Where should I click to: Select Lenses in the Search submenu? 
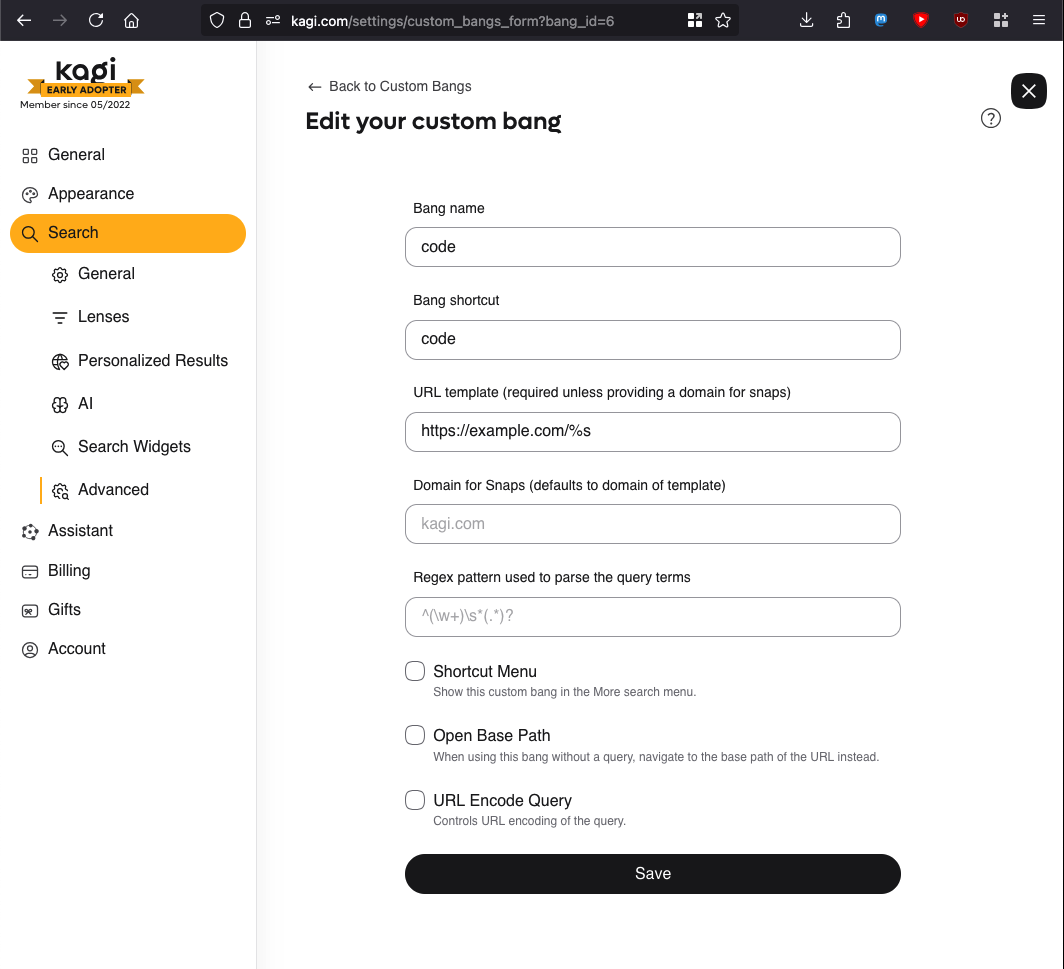(x=103, y=317)
